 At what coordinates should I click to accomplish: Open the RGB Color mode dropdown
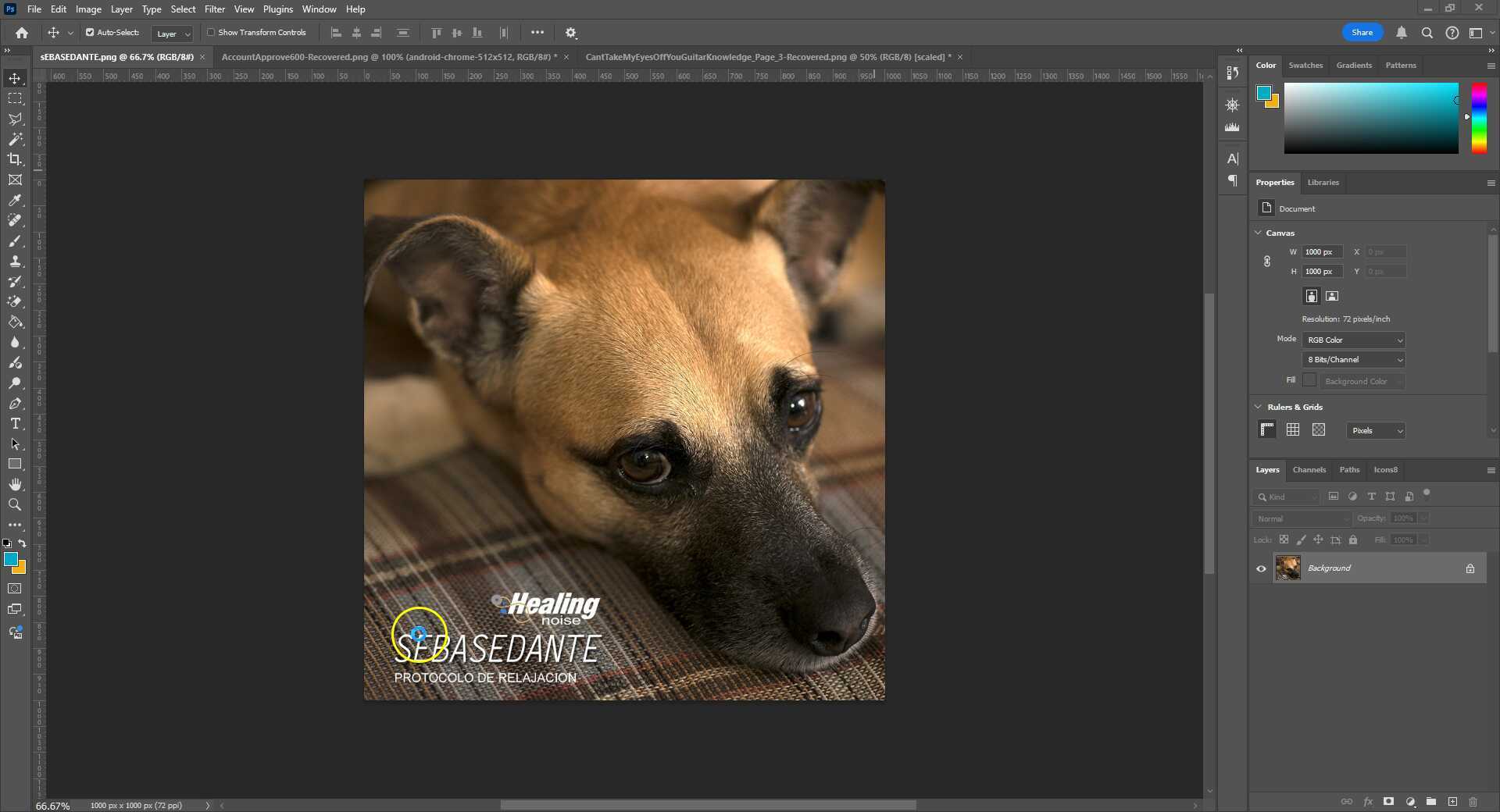pos(1353,340)
